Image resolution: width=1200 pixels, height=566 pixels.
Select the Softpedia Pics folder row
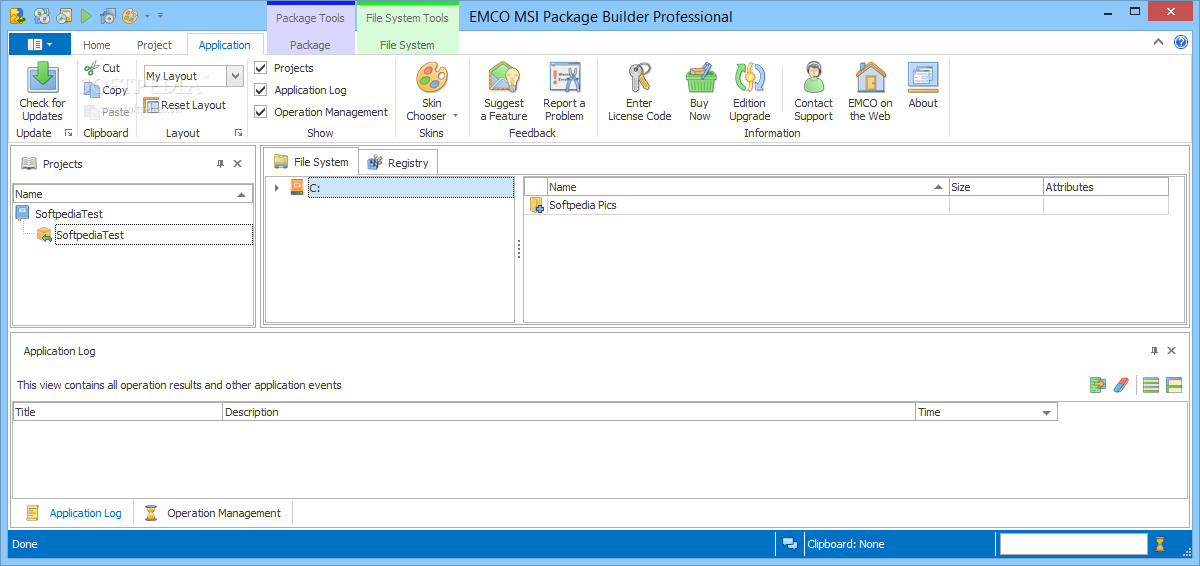point(846,205)
